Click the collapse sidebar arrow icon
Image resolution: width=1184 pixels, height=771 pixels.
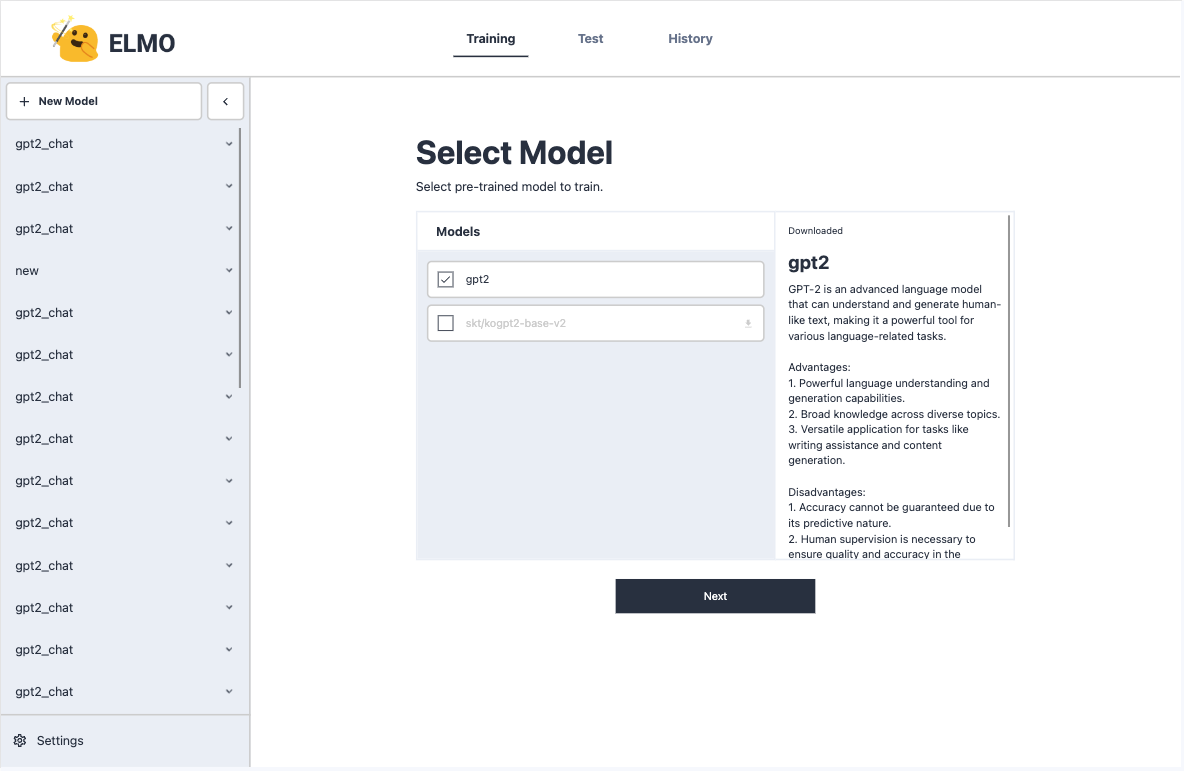click(225, 101)
